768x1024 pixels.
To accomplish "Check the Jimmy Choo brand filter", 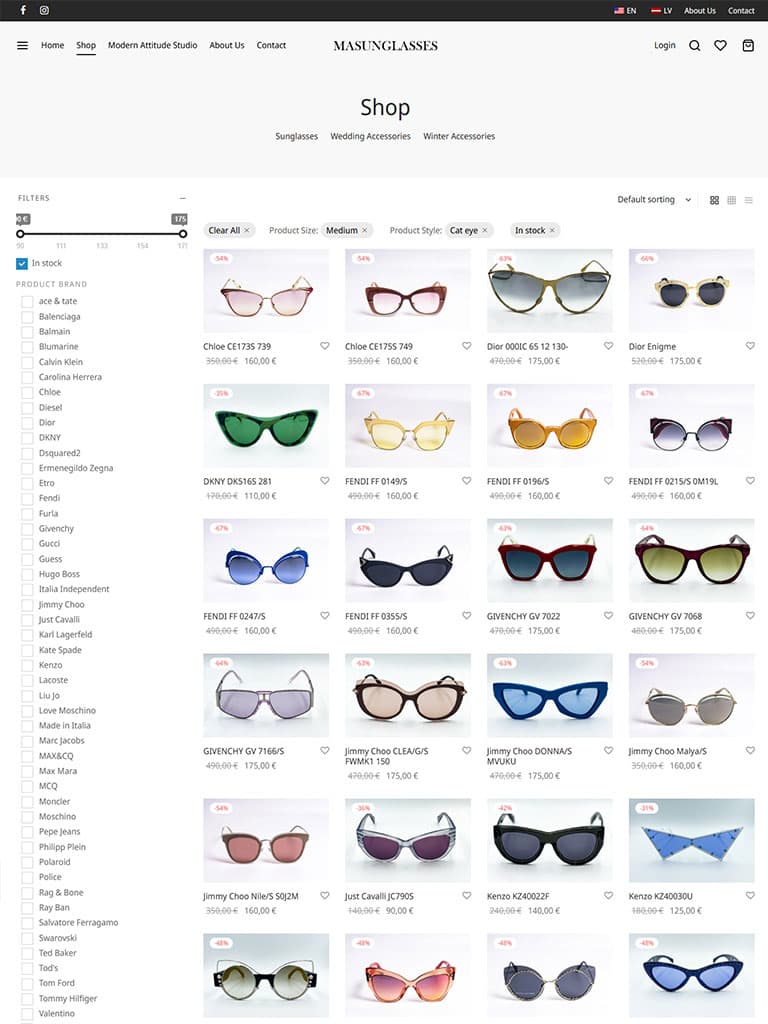I will click(27, 605).
